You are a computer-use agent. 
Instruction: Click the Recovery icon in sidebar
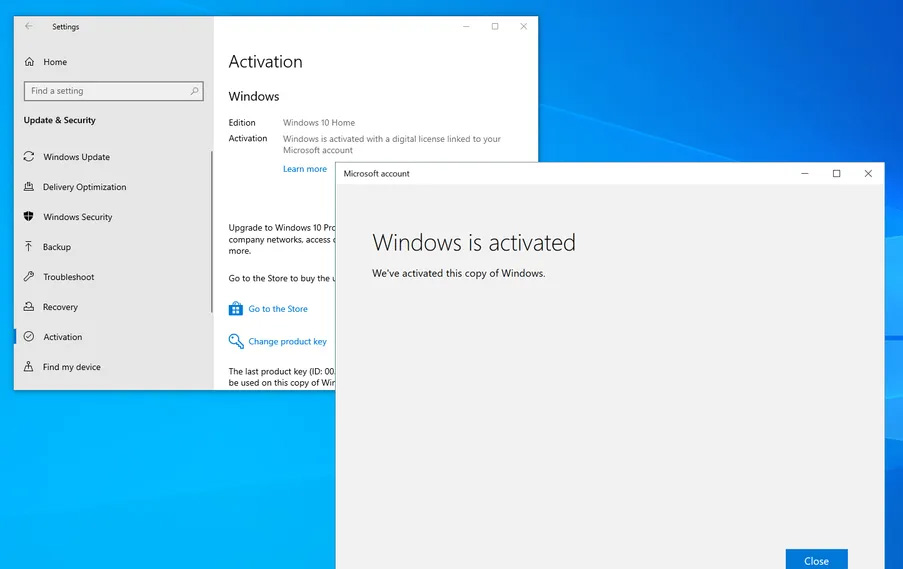29,307
